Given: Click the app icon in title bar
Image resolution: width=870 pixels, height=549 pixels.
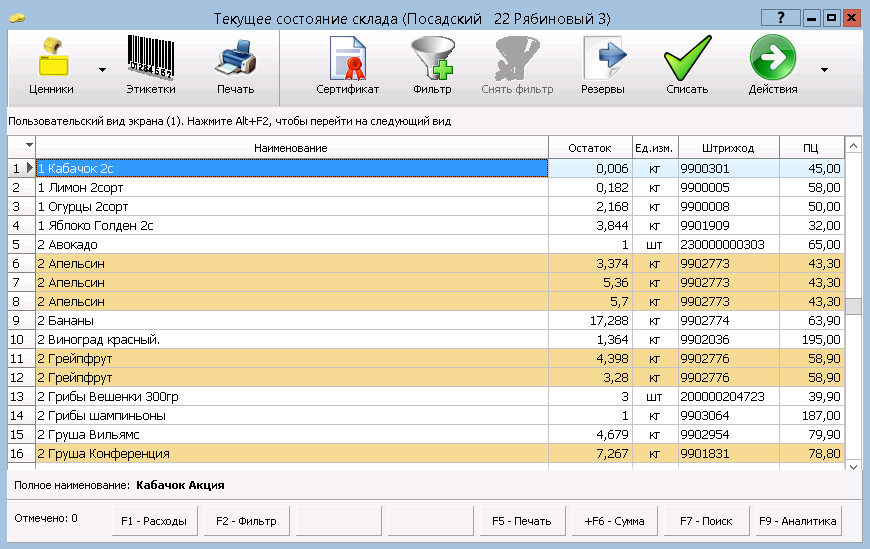Looking at the screenshot, I should [17, 18].
